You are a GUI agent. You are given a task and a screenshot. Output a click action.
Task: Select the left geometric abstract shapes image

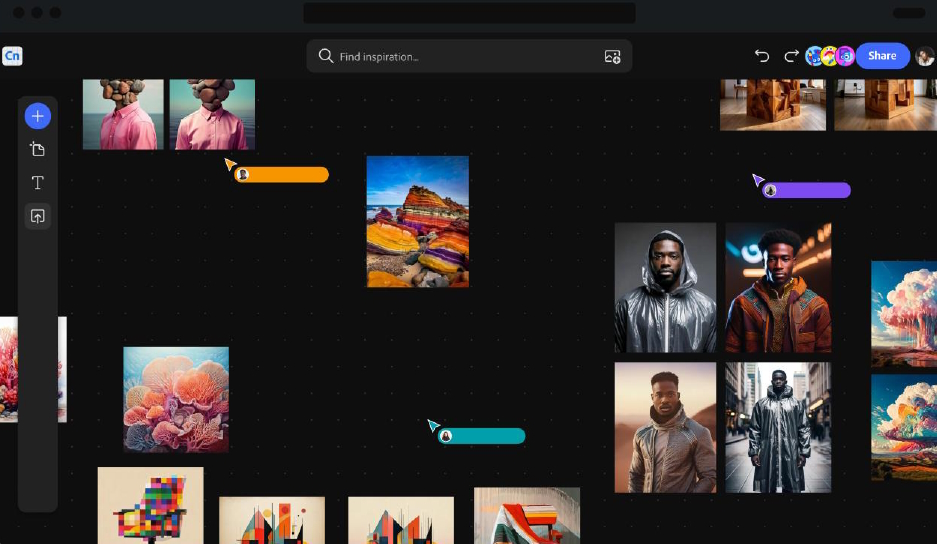[272, 520]
